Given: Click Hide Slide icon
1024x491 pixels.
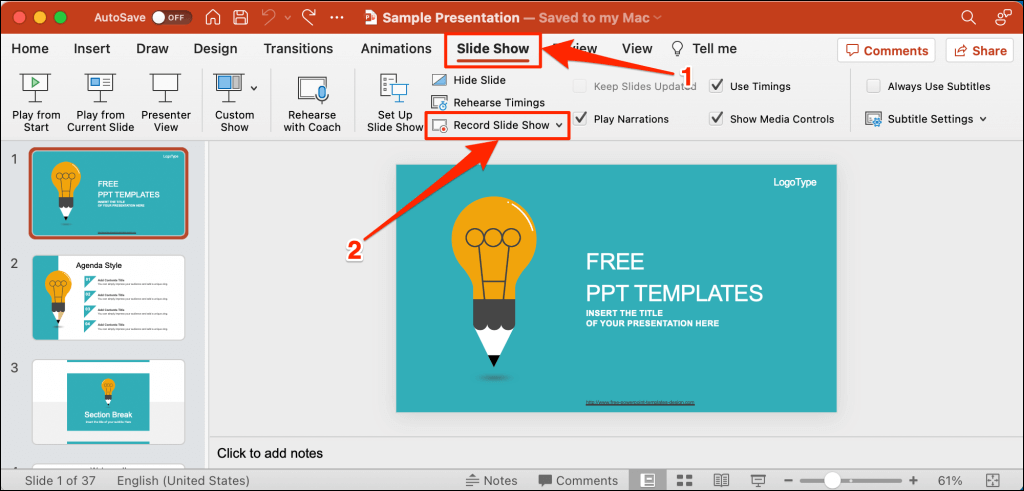Looking at the screenshot, I should (x=439, y=80).
